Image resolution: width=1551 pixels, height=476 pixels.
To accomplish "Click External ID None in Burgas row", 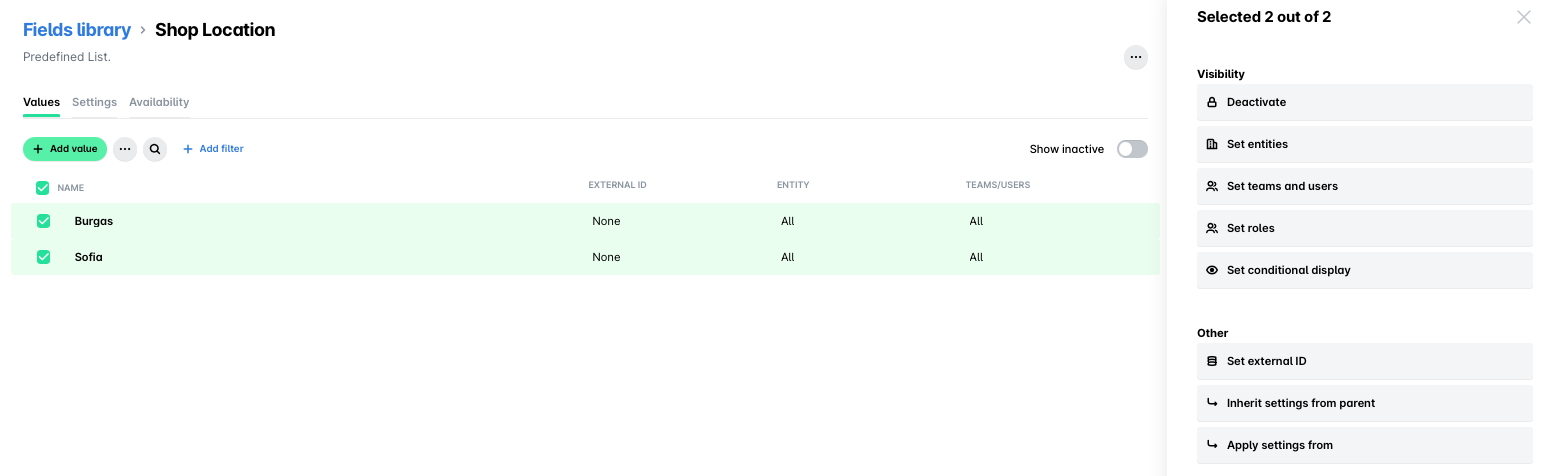I will [606, 221].
